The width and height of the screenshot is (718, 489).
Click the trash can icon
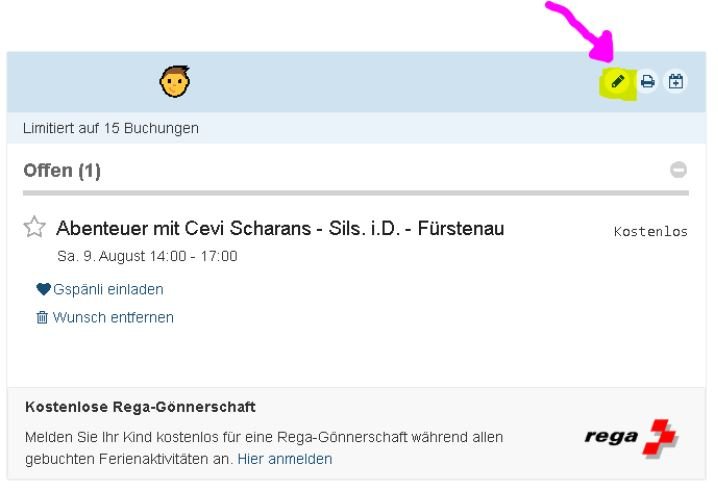coord(42,317)
